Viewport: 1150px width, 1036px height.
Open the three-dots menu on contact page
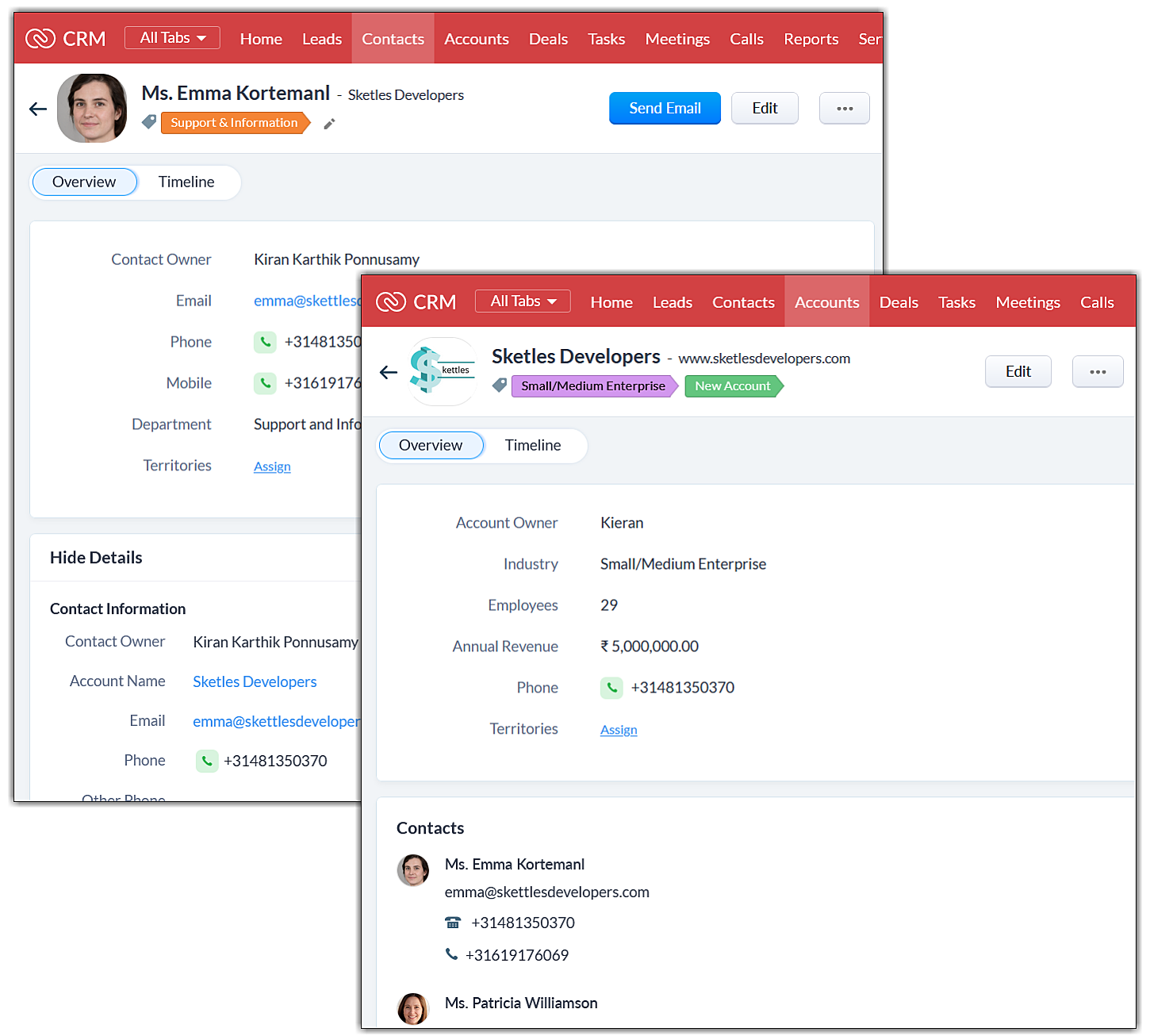[844, 109]
